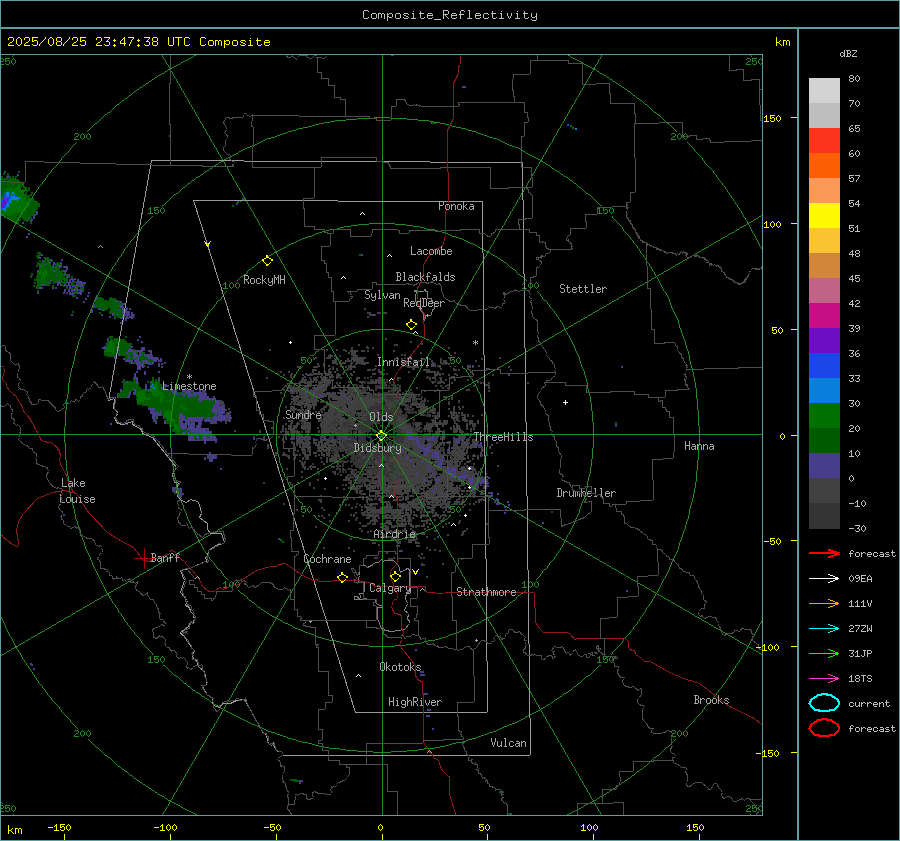Click the Hanna town label

coord(699,446)
